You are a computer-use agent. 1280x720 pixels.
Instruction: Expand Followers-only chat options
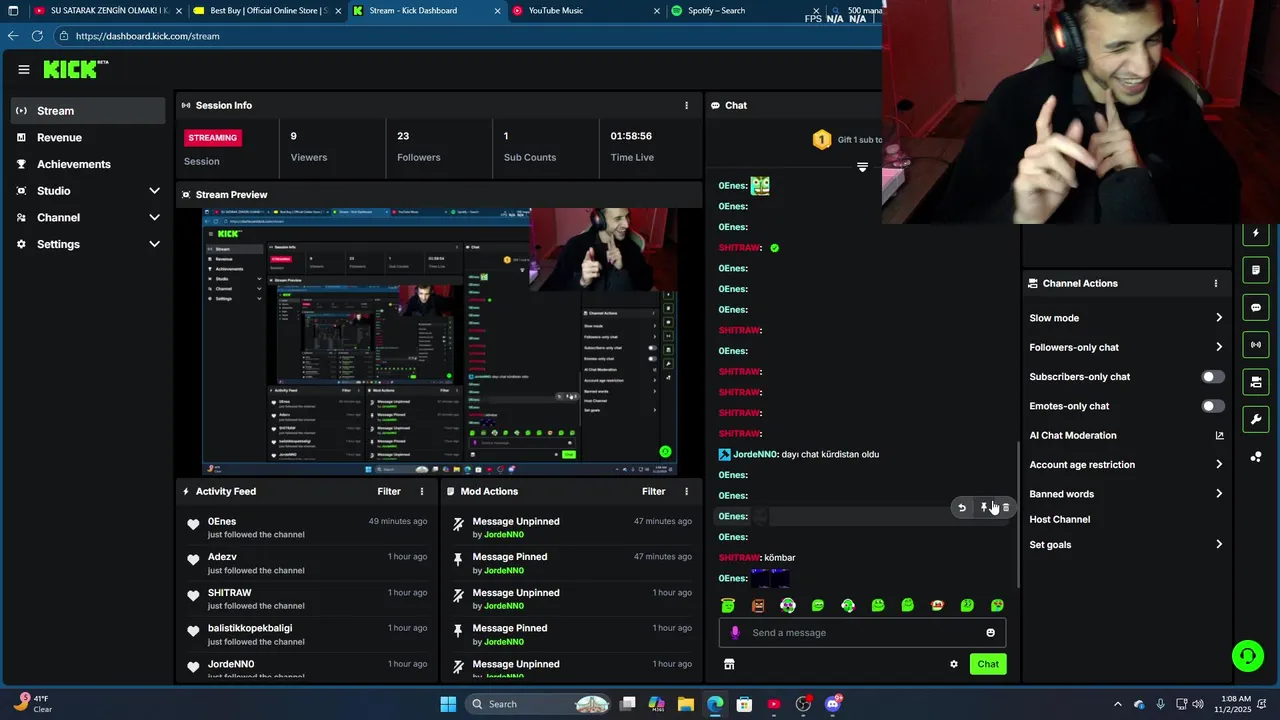pos(1218,347)
